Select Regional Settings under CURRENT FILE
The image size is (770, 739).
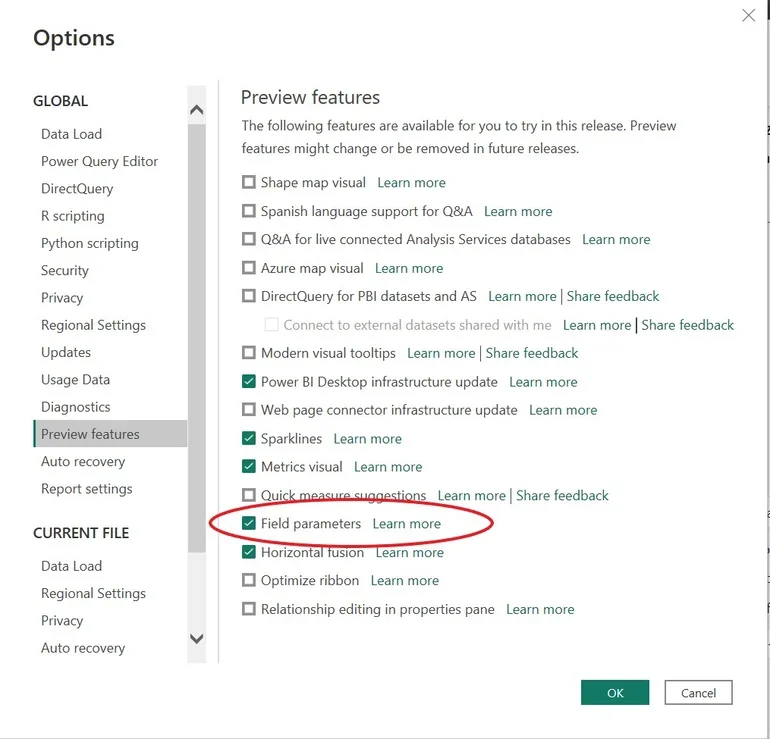pos(93,594)
